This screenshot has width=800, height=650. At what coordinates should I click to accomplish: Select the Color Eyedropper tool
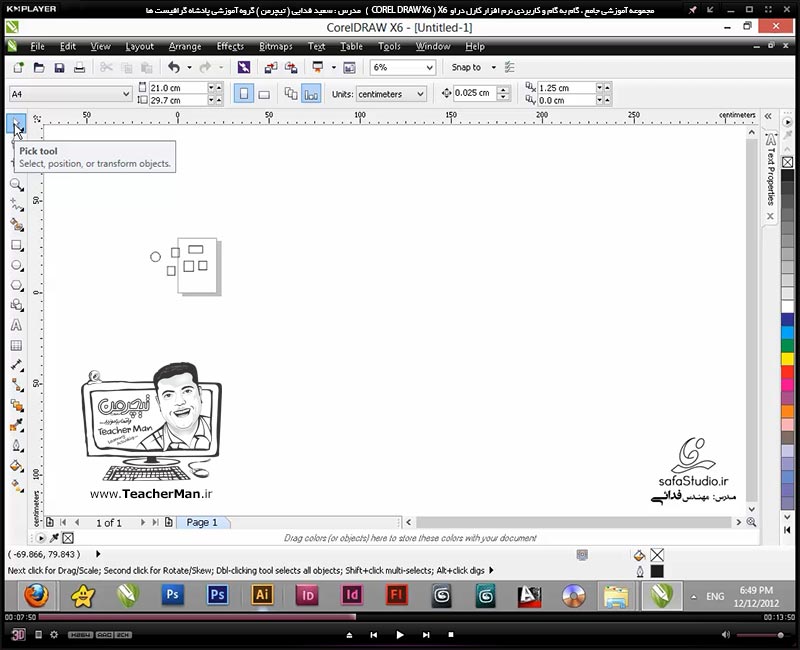(16, 426)
